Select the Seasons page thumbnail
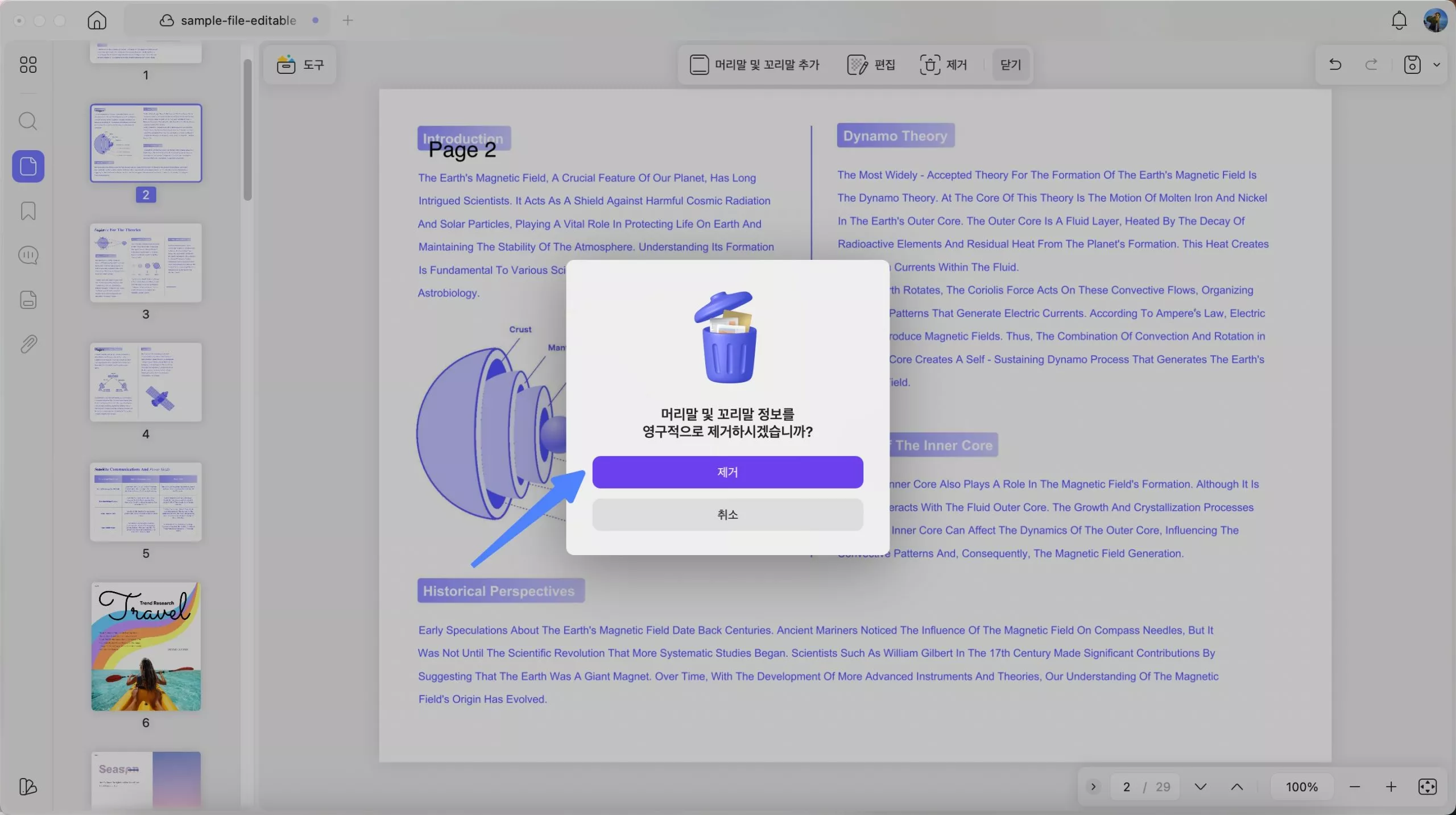The image size is (1456, 815). tap(146, 780)
